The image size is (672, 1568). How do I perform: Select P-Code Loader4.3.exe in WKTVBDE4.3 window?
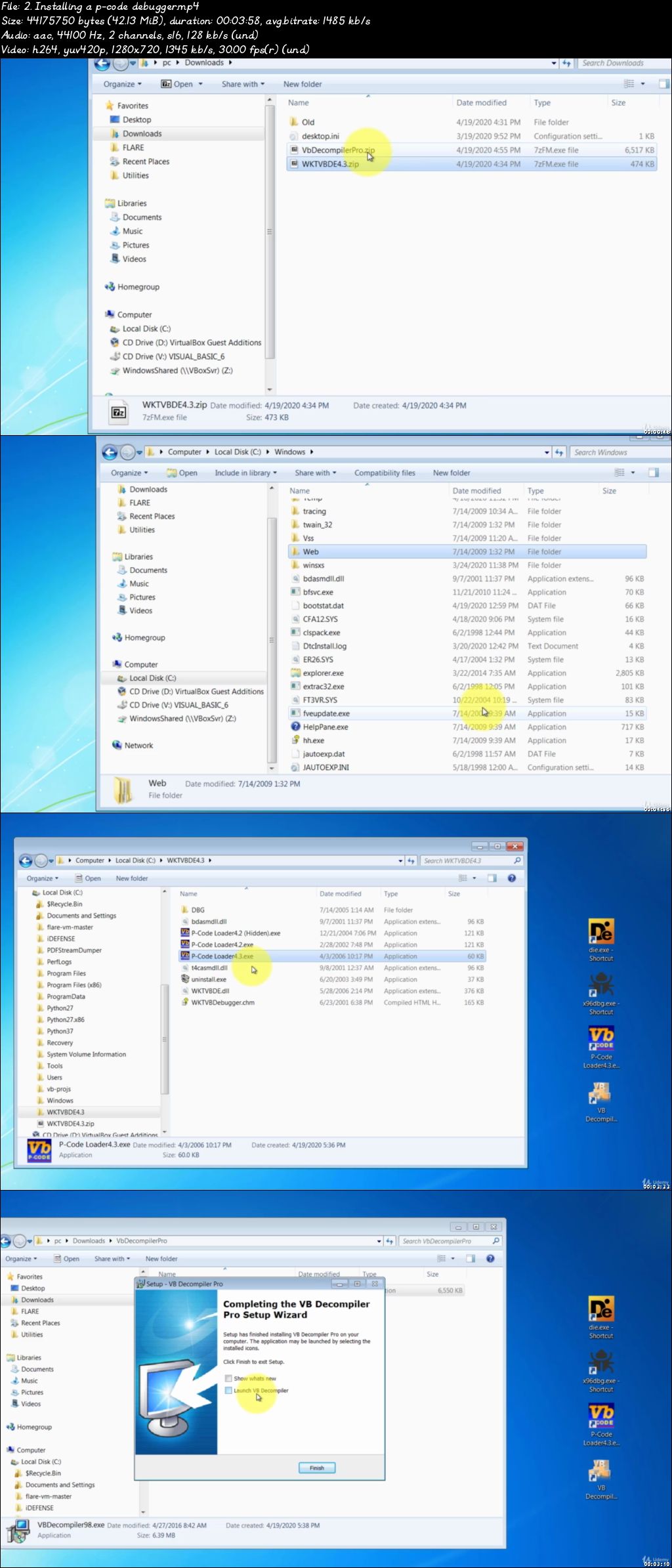click(332, 956)
